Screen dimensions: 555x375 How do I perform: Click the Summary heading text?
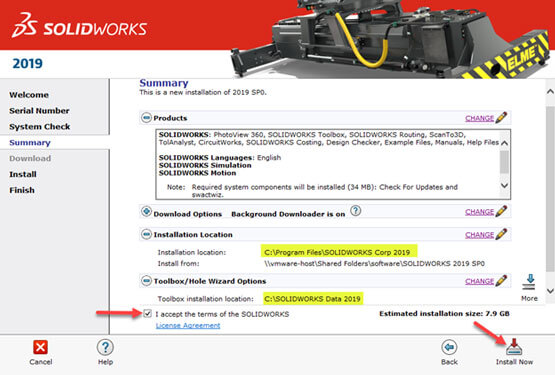pos(164,83)
